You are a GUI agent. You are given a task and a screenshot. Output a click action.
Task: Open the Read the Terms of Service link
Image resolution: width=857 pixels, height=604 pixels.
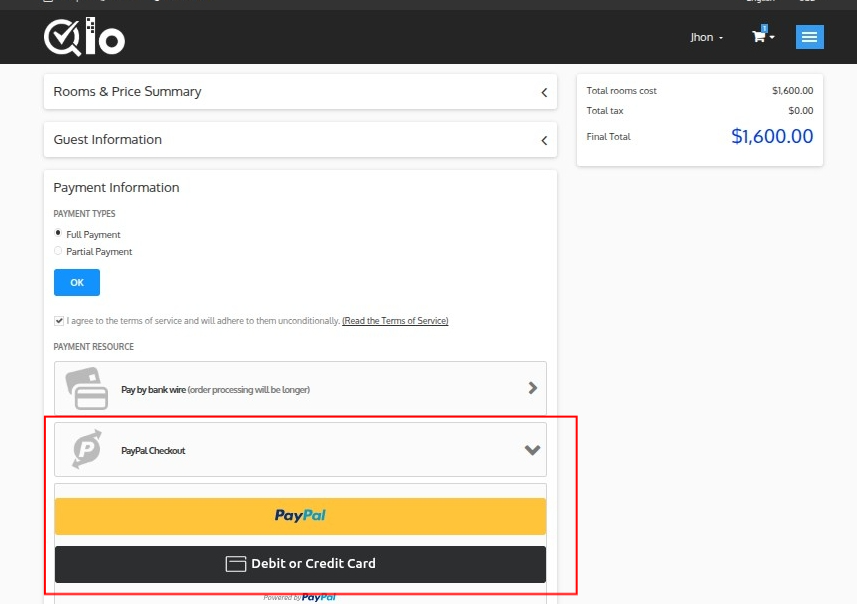(394, 320)
